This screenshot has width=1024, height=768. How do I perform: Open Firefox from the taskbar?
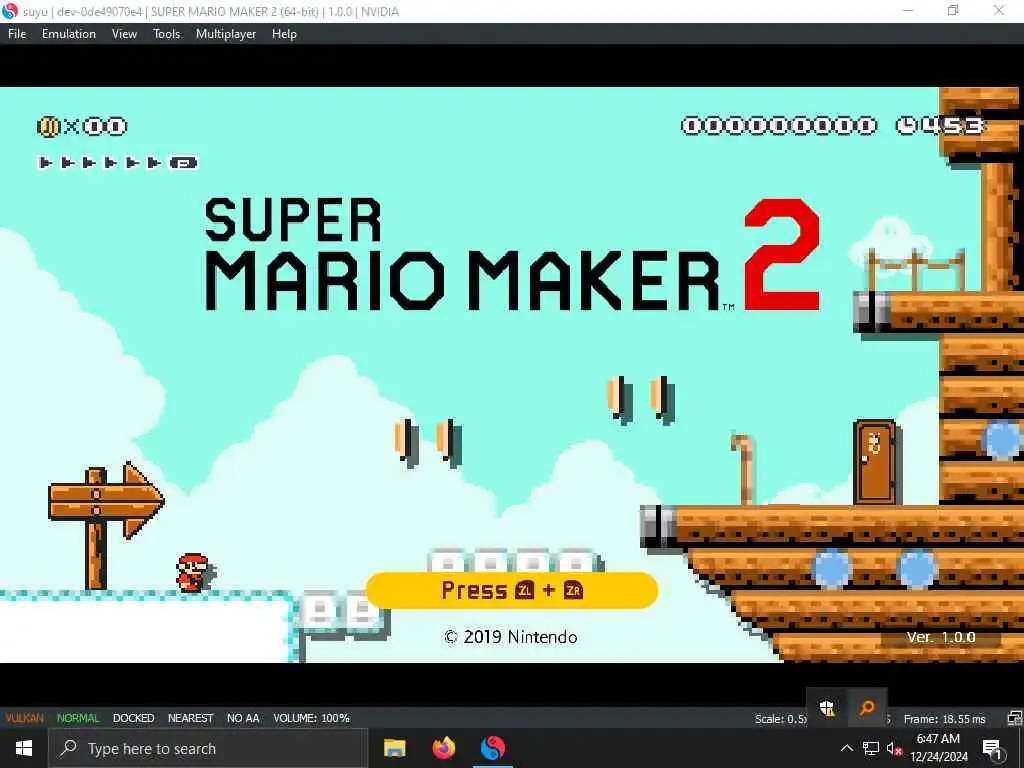(x=444, y=748)
